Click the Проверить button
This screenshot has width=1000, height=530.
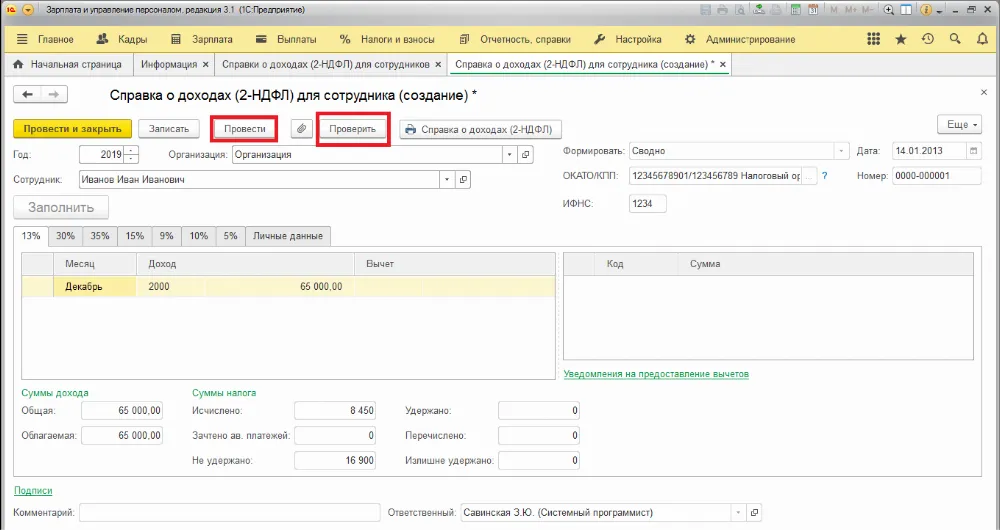click(x=353, y=129)
